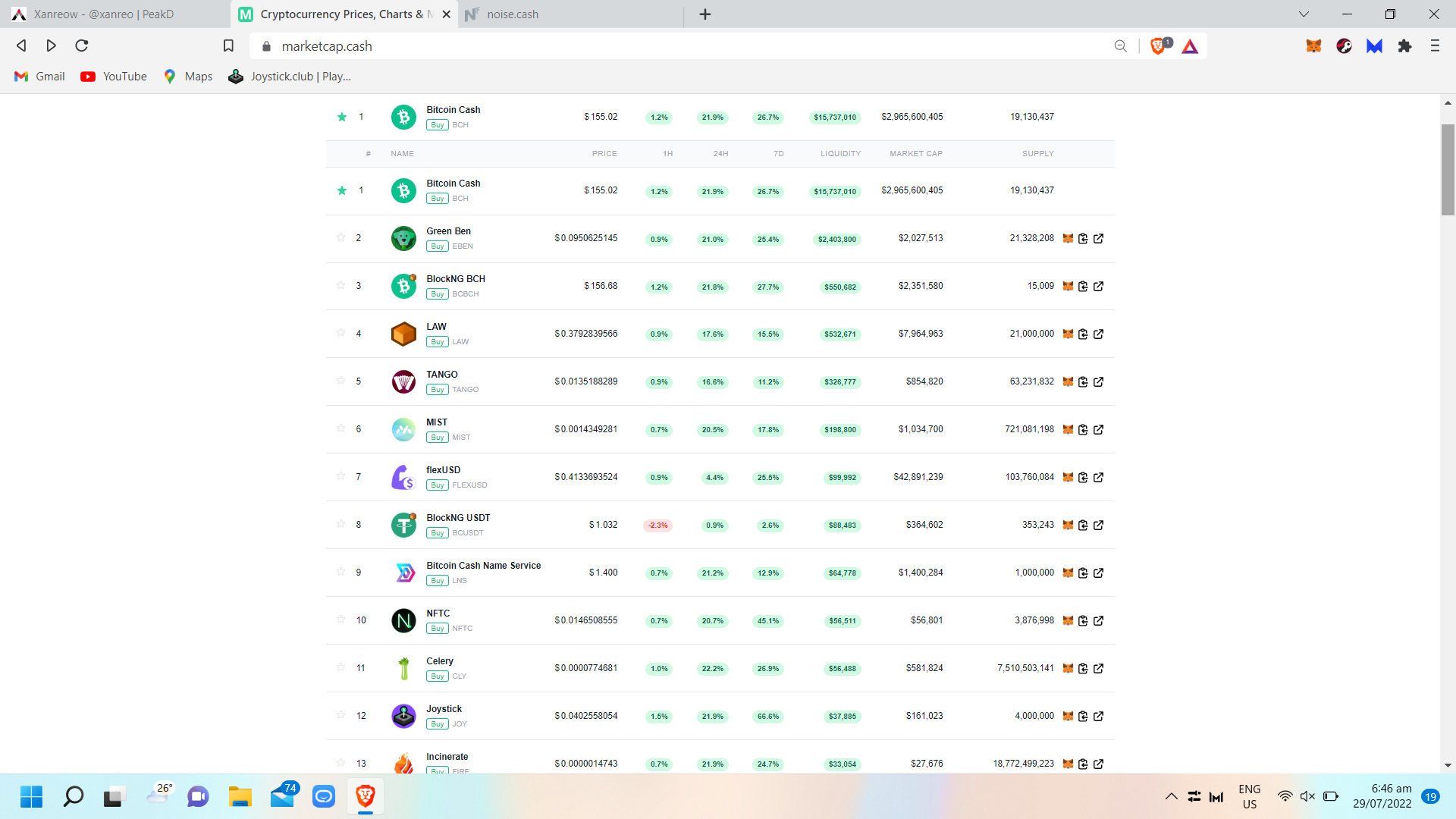Open the browser extensions puzzle icon
The image size is (1456, 819).
[1404, 46]
